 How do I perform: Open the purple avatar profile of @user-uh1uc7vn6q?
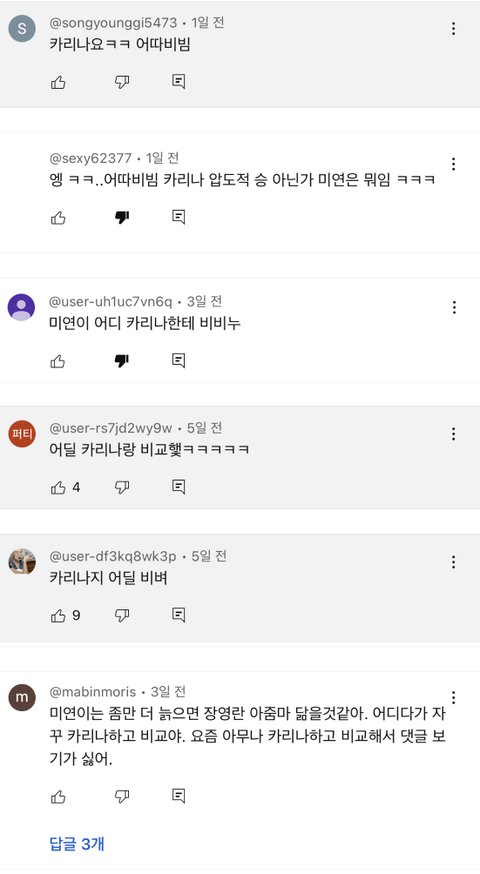pyautogui.click(x=21, y=307)
